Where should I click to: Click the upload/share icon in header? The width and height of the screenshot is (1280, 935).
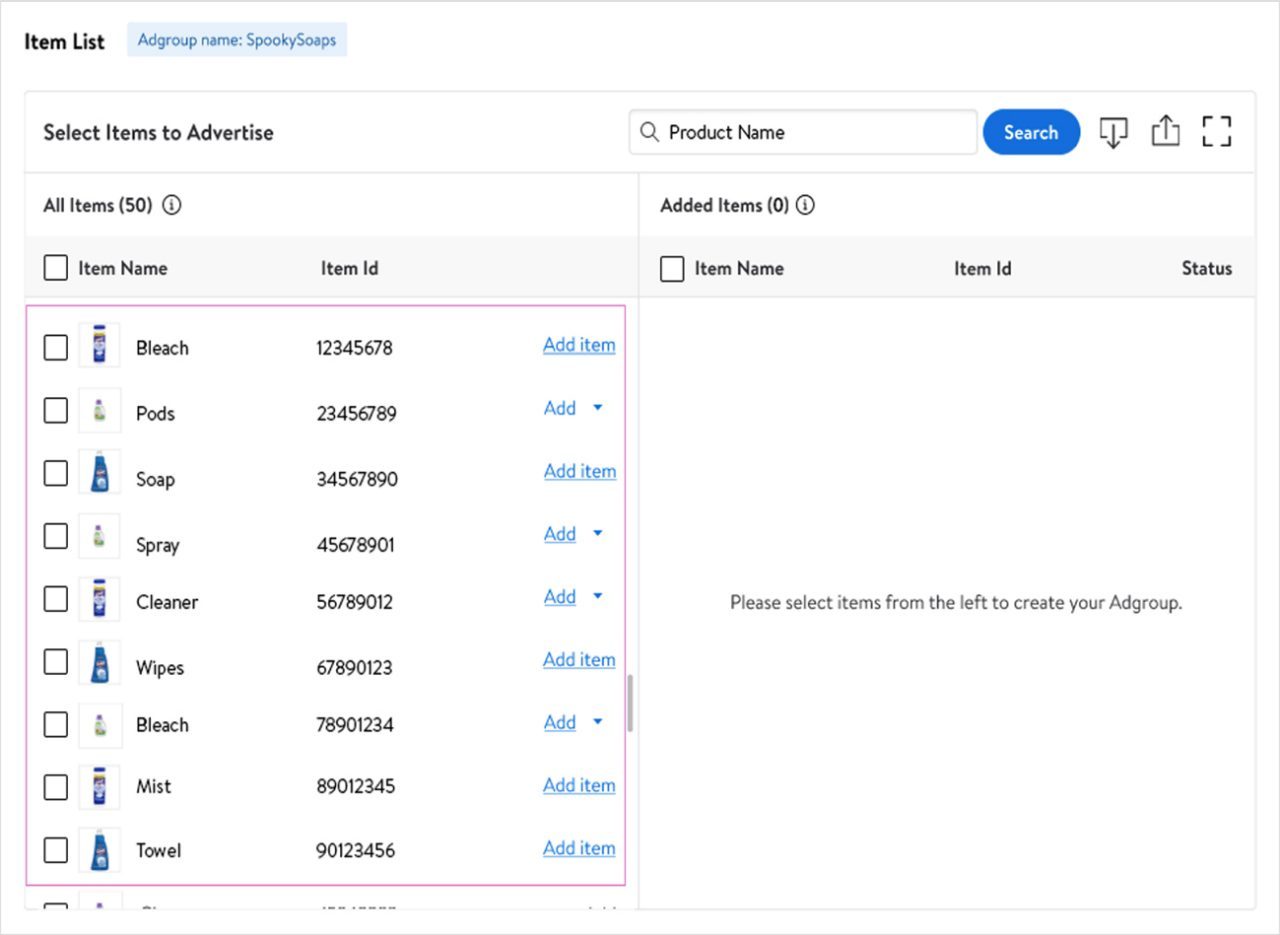tap(1165, 132)
